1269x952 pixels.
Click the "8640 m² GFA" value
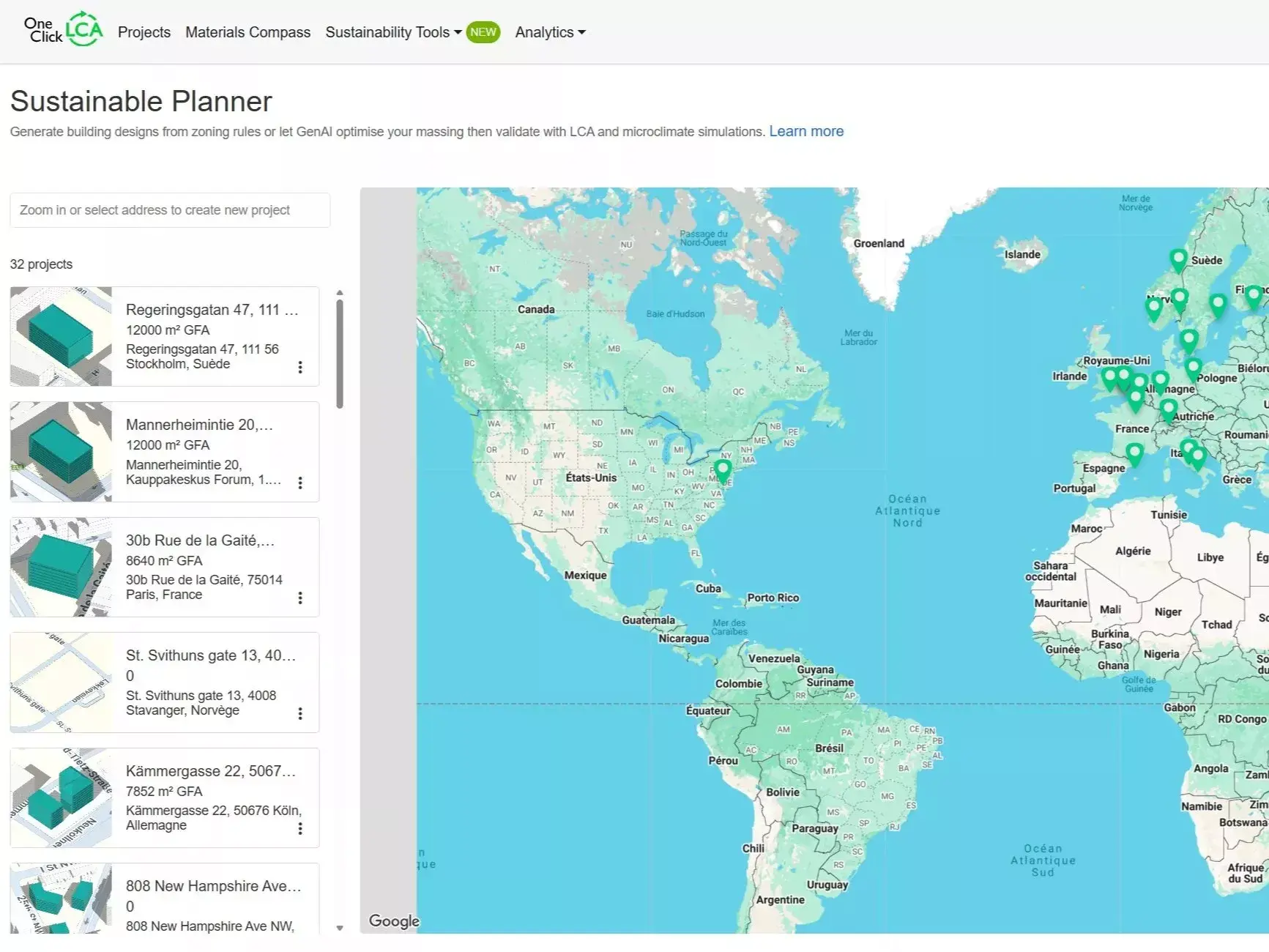tap(164, 561)
